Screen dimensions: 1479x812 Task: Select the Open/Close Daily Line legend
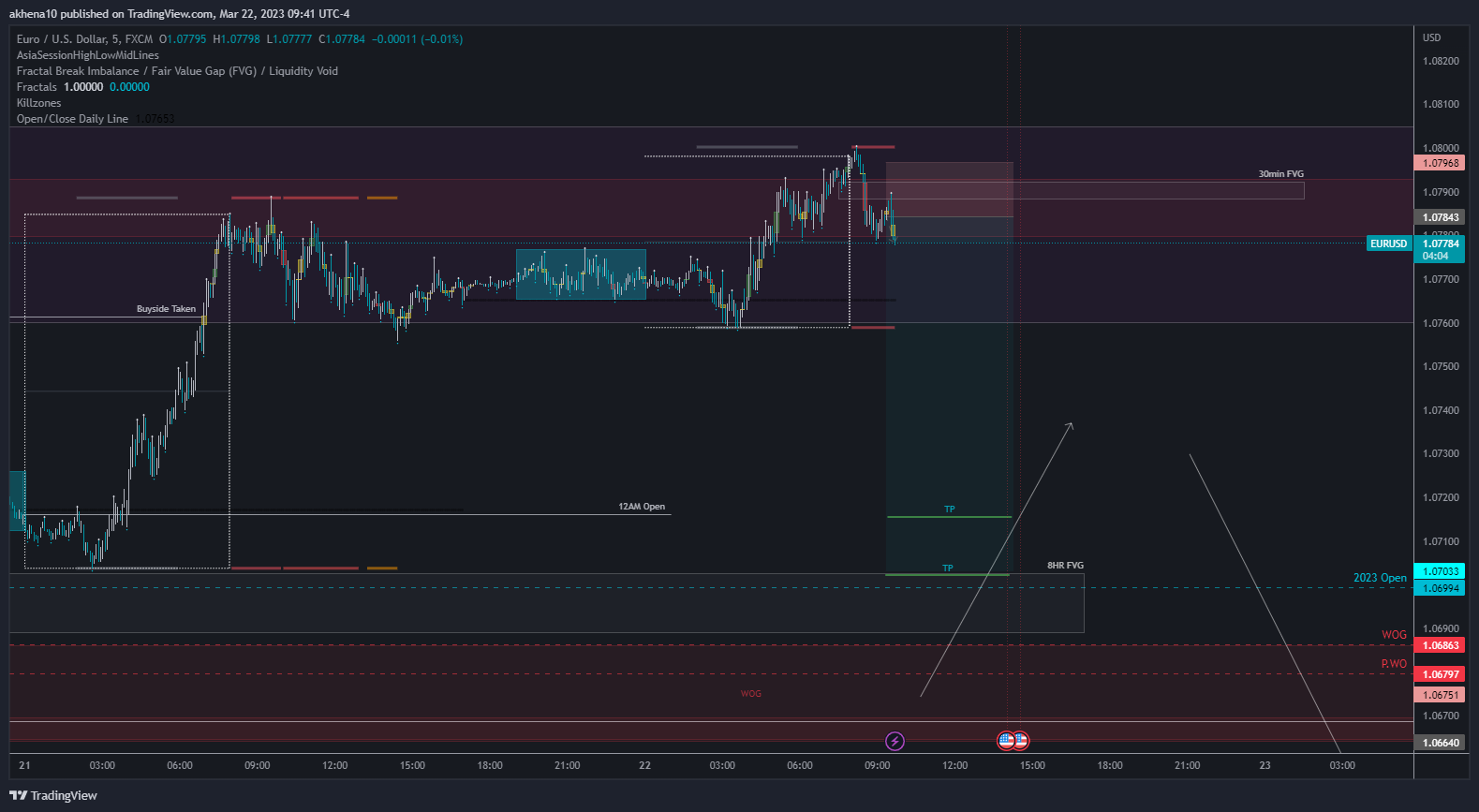tap(72, 119)
